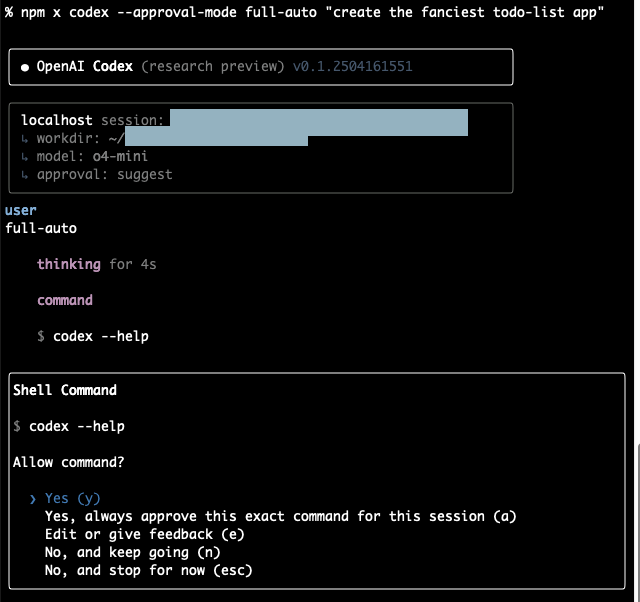Choose 'Yes, always approve this exact command'
This screenshot has height=602, width=640.
(x=280, y=516)
